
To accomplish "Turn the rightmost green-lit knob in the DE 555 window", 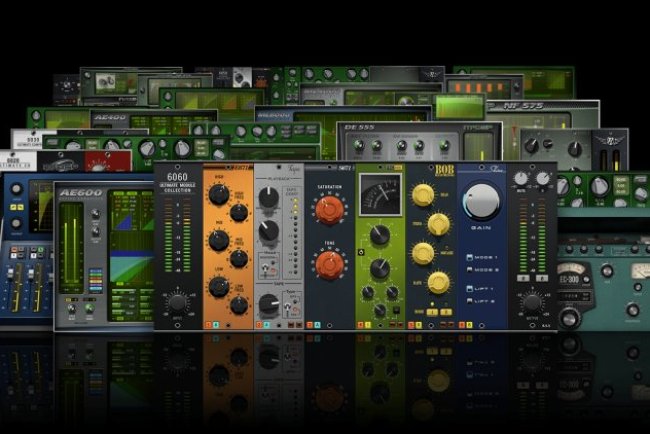I will pos(444,145).
